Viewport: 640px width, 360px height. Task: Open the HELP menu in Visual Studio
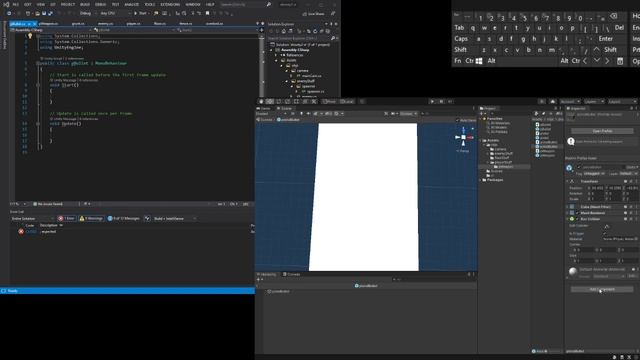pyautogui.click(x=210, y=4)
